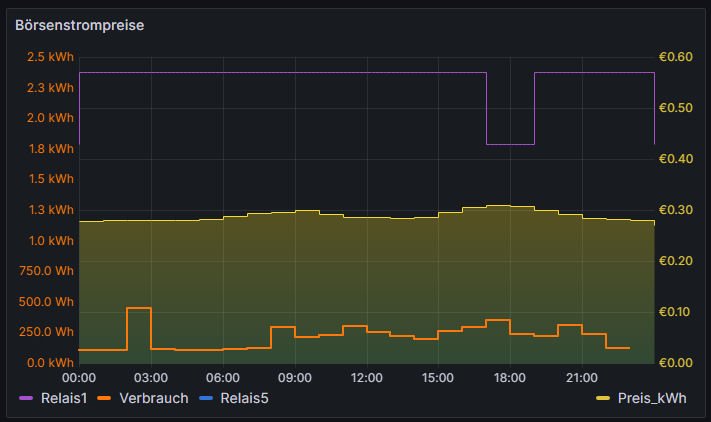The width and height of the screenshot is (711, 422).
Task: Click the €0.60 right axis label
Action: click(x=682, y=57)
